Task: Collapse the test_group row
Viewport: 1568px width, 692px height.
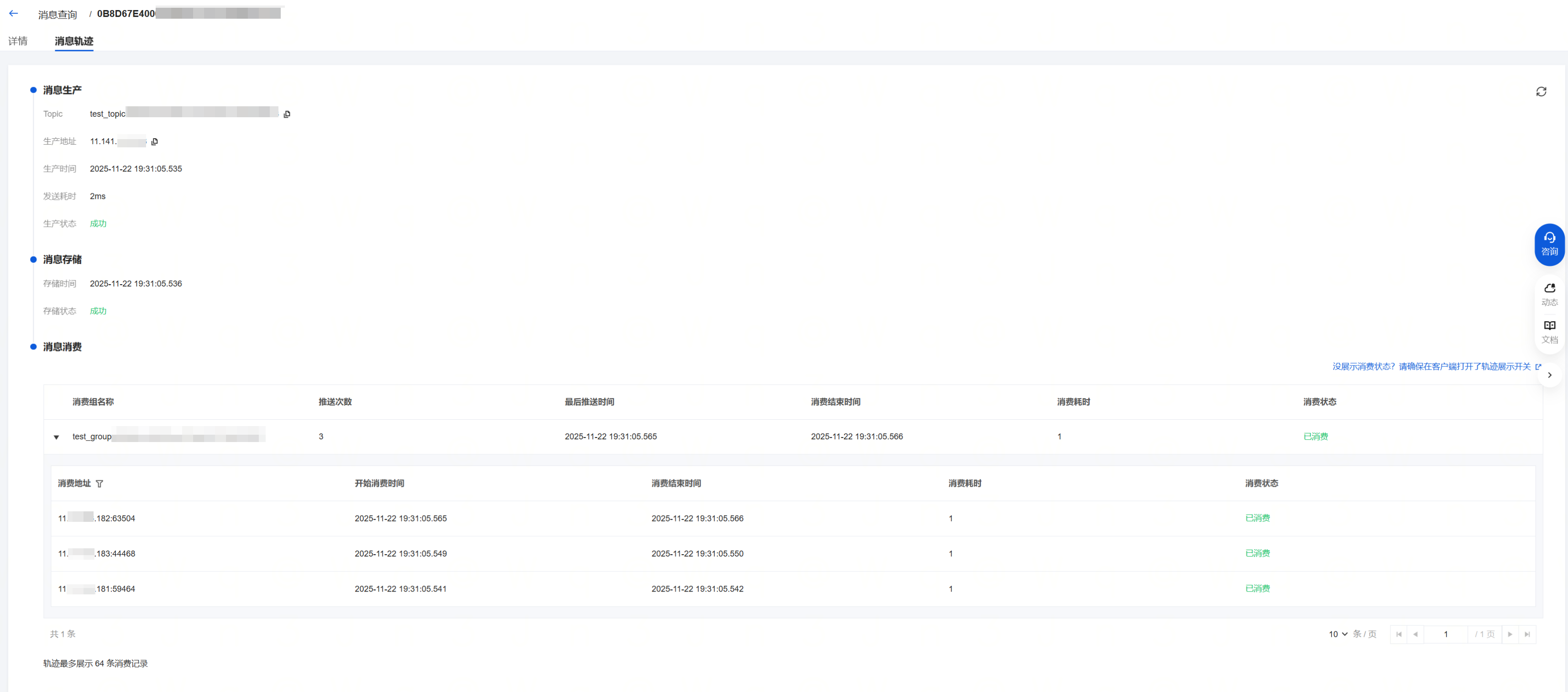Action: 57,437
